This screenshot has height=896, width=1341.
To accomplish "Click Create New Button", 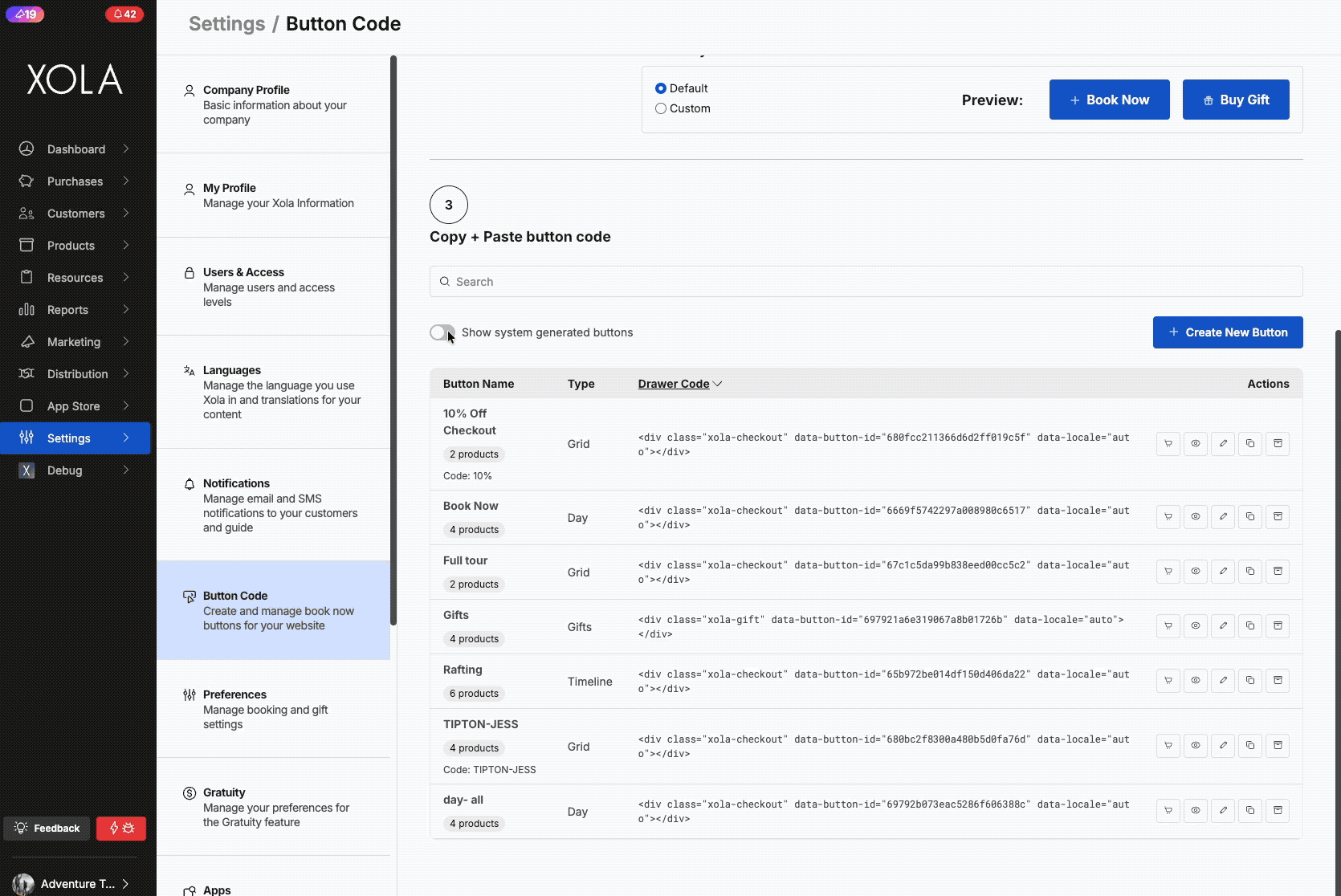I will click(x=1227, y=332).
